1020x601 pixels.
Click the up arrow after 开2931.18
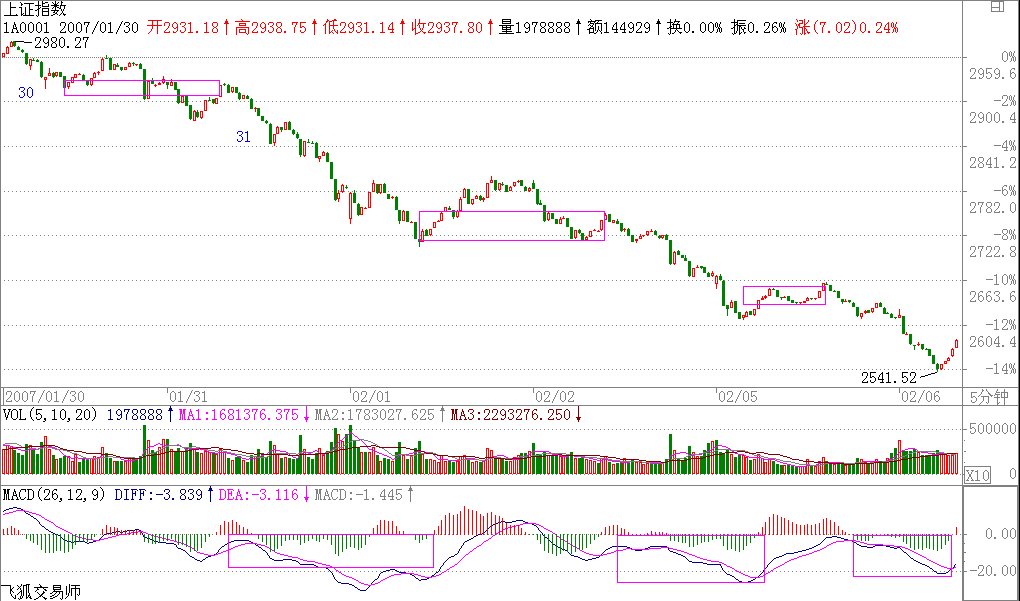click(x=226, y=27)
